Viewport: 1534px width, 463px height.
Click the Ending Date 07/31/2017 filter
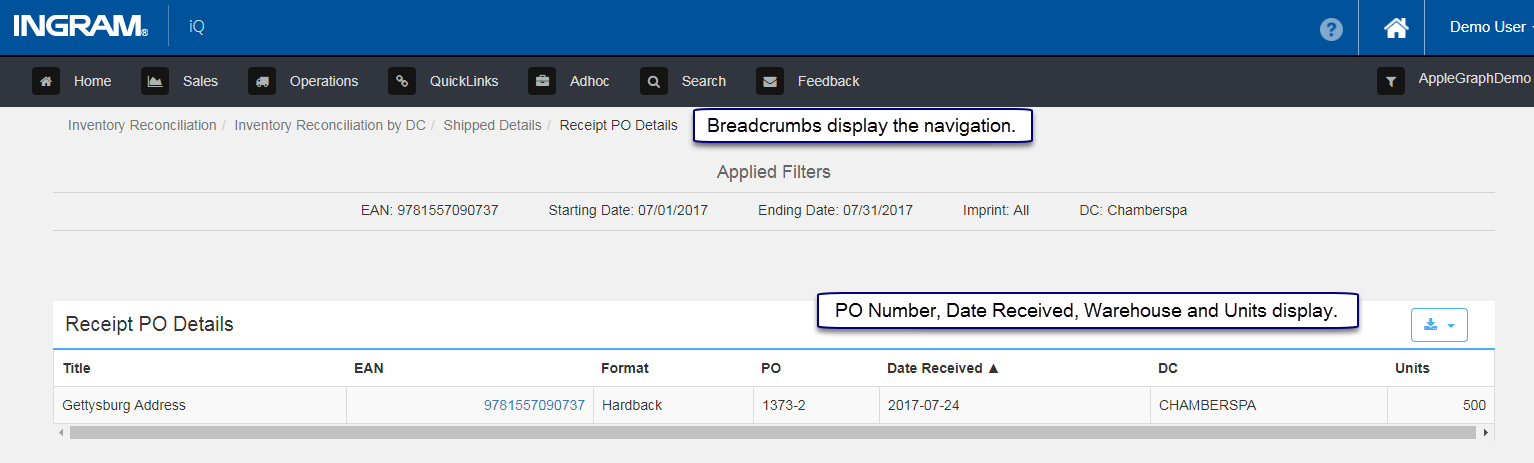tap(835, 211)
